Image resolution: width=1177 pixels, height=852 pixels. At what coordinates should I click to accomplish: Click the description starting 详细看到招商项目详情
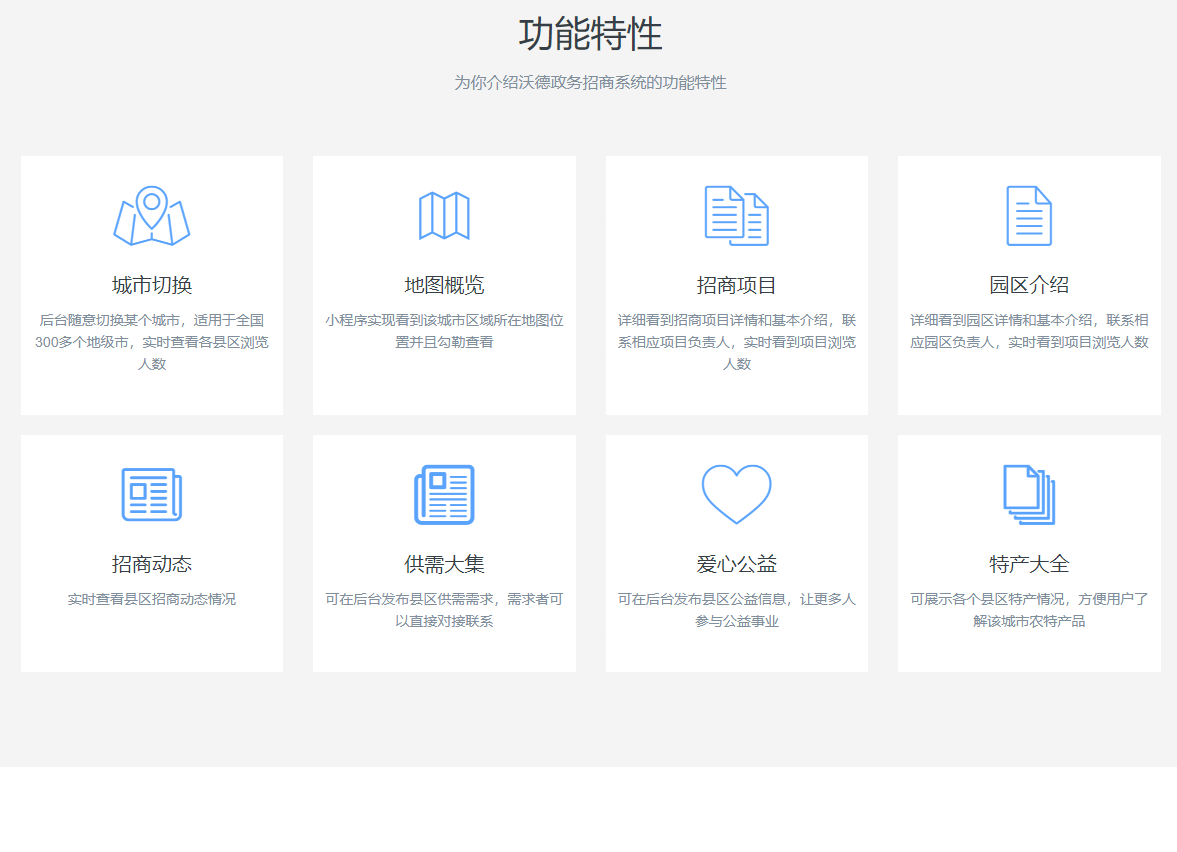[736, 342]
